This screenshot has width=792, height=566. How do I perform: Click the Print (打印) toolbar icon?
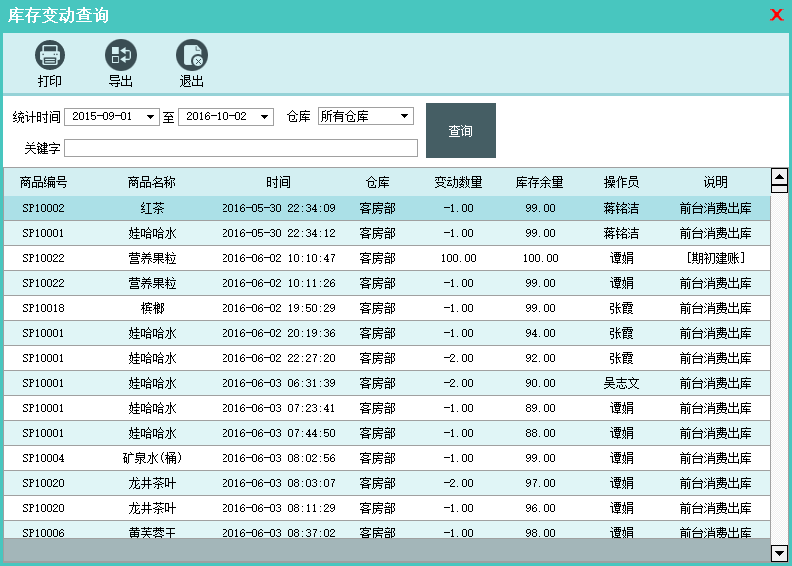(x=50, y=56)
